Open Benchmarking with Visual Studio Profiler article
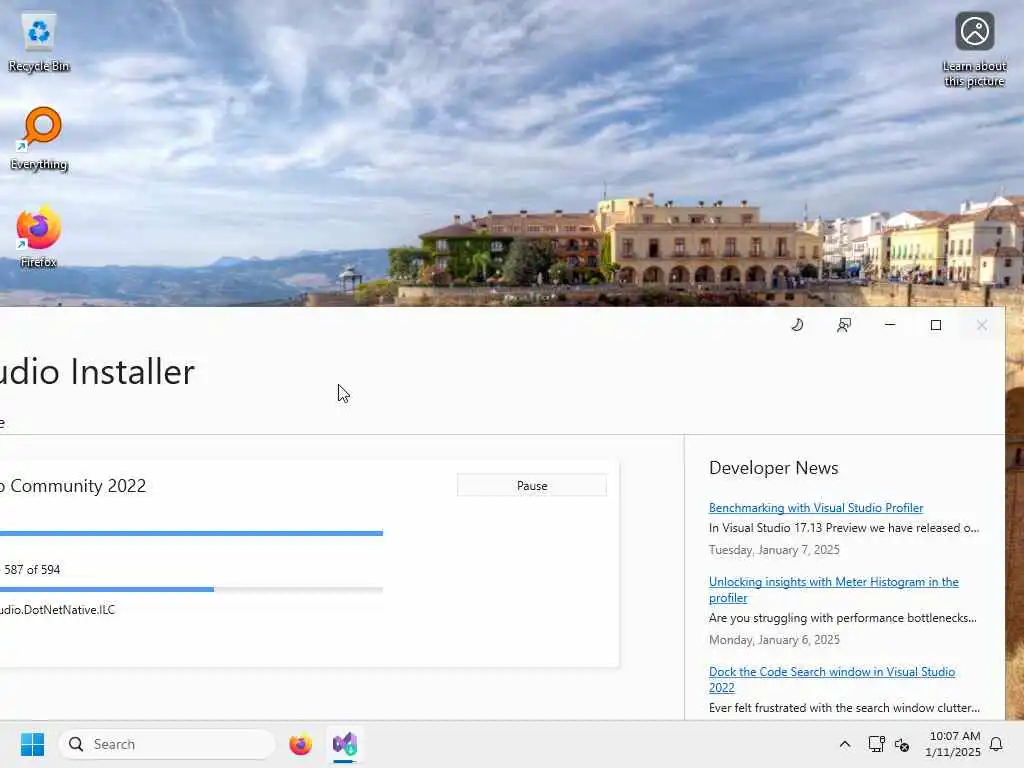This screenshot has width=1024, height=768. coord(816,507)
